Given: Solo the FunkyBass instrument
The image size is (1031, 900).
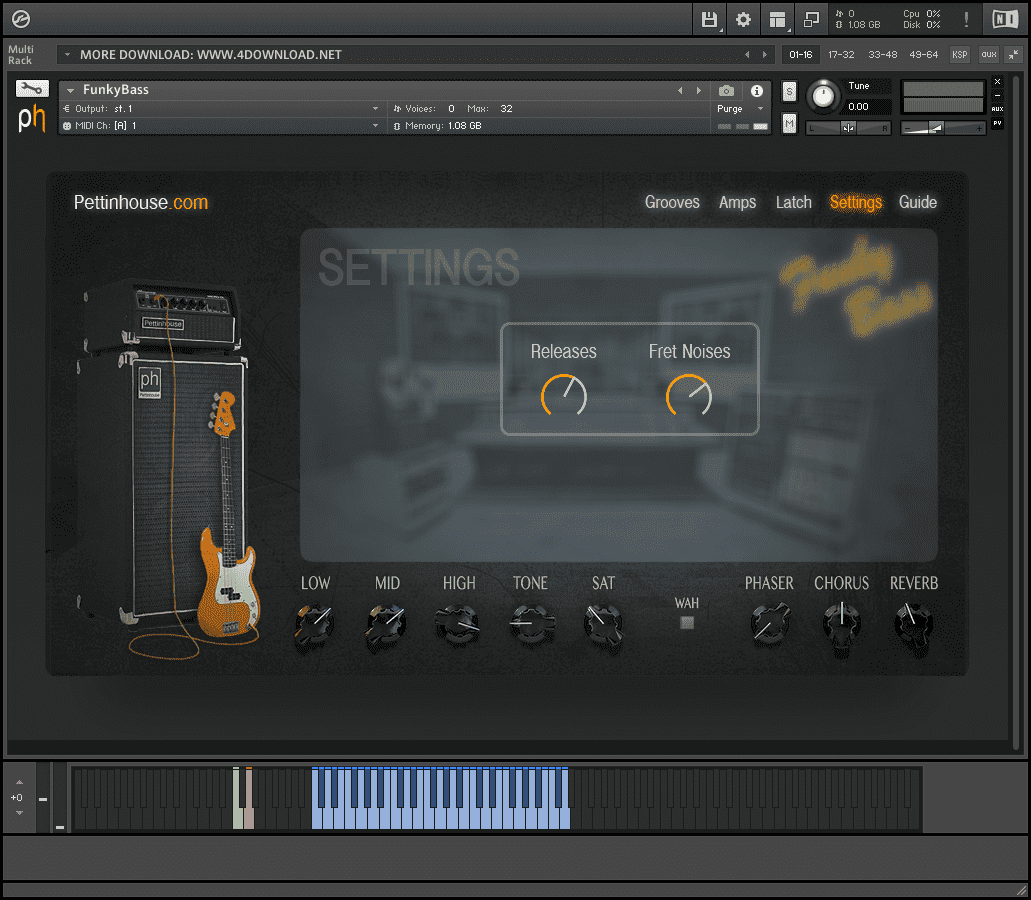Looking at the screenshot, I should [789, 91].
